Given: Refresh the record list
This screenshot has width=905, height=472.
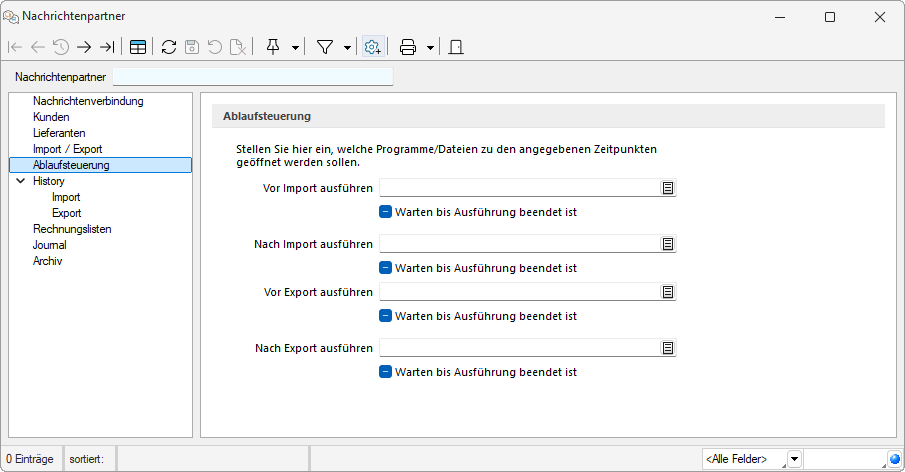Looking at the screenshot, I should click(169, 47).
